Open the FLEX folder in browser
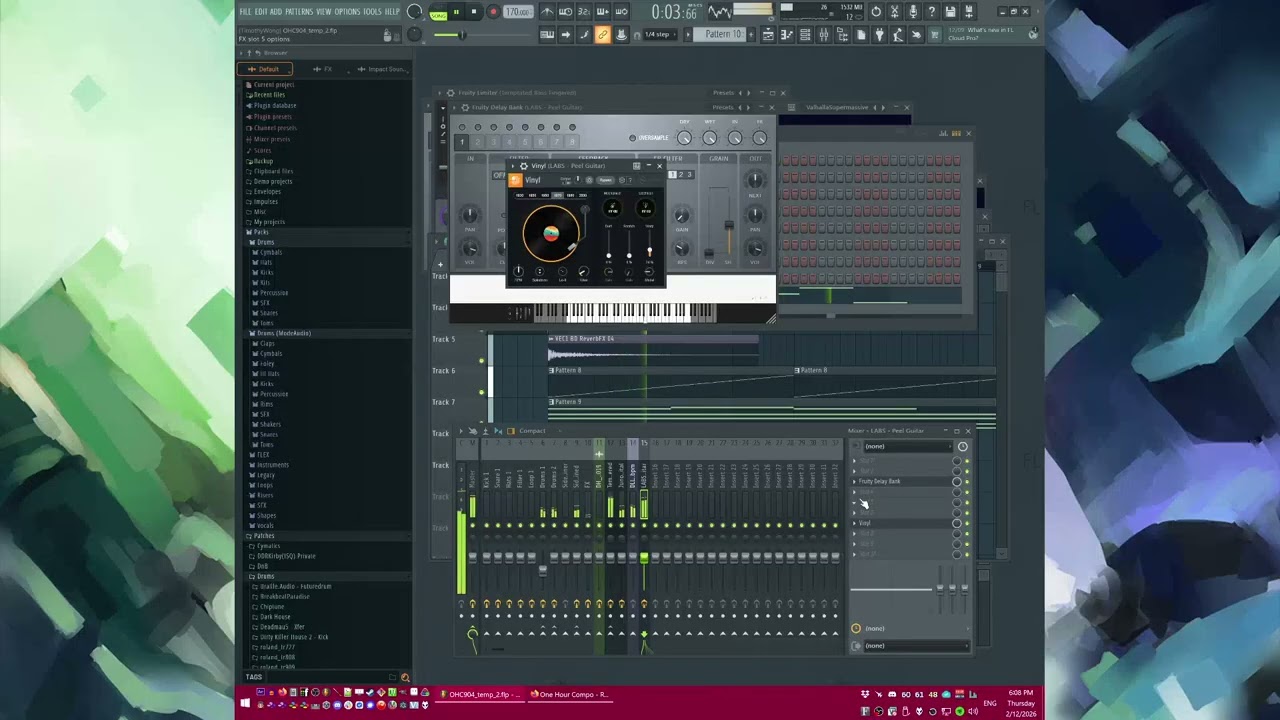The height and width of the screenshot is (720, 1280). click(262, 455)
